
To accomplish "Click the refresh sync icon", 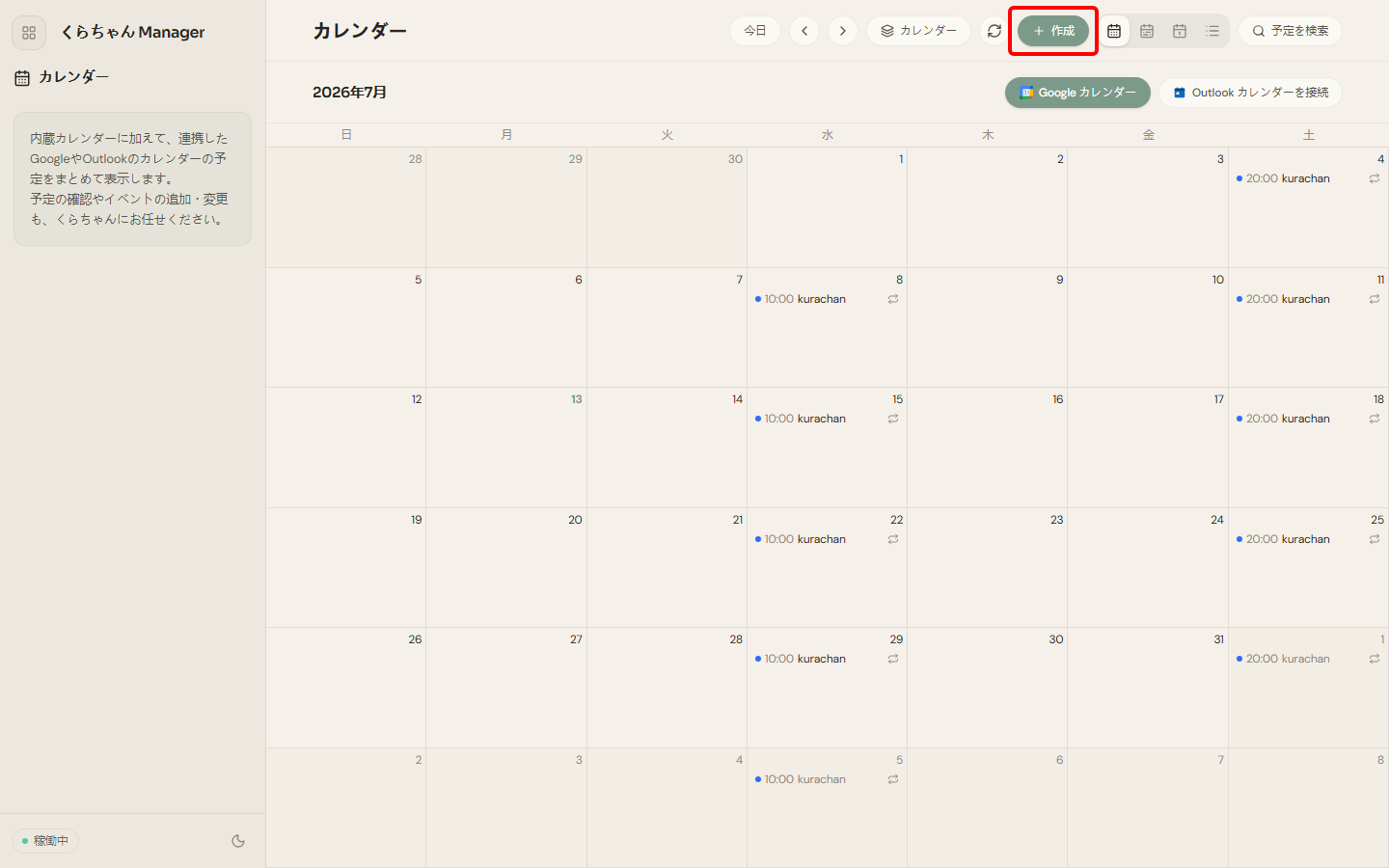I will [994, 31].
